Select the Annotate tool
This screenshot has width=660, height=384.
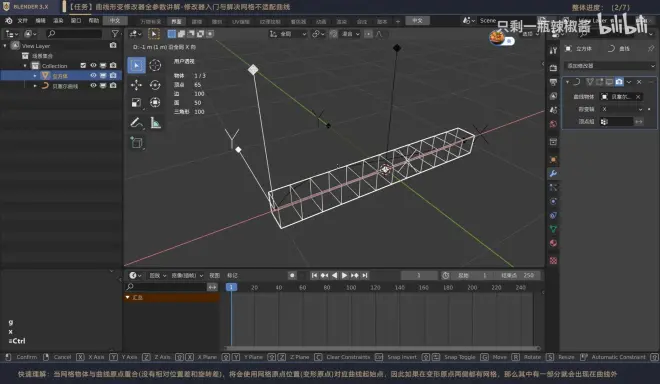pyautogui.click(x=136, y=123)
